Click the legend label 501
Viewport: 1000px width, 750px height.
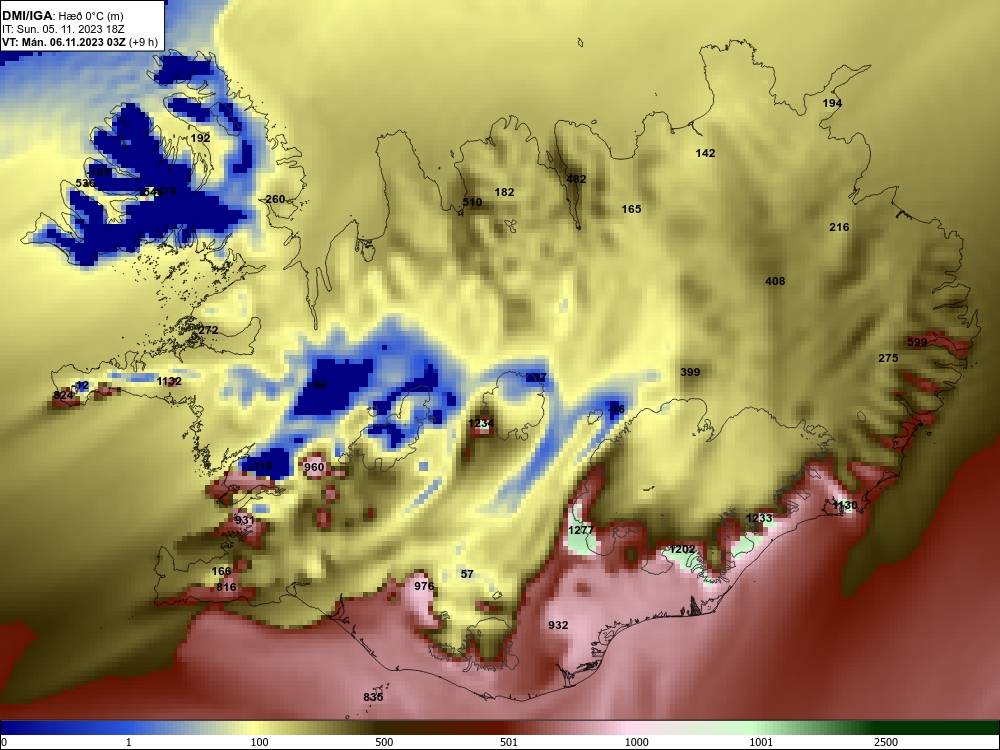(509, 742)
